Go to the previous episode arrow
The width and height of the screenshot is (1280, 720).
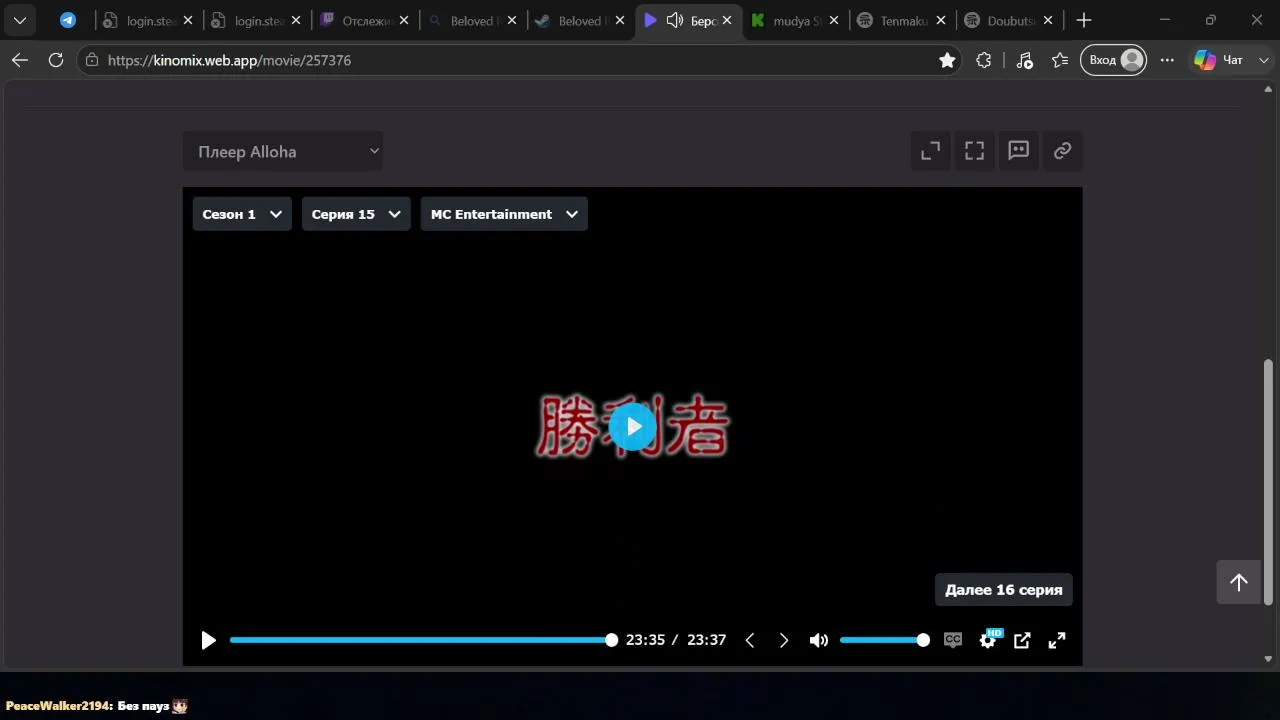750,640
